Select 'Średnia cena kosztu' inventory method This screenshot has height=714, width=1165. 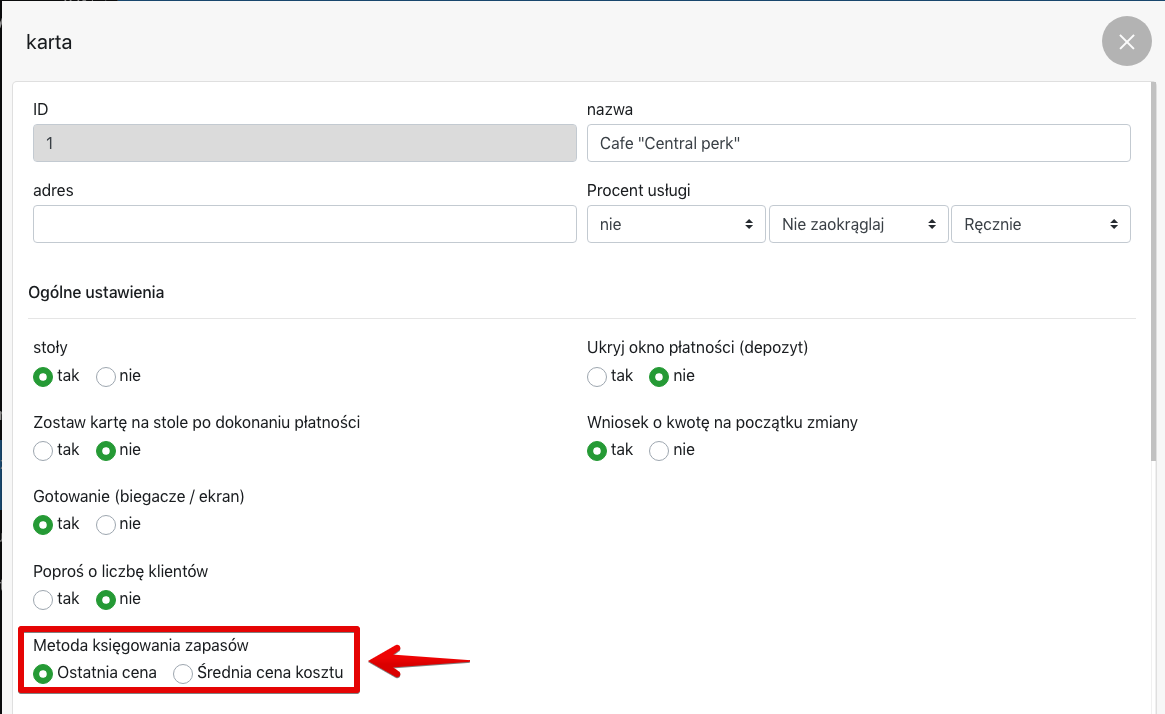click(x=183, y=674)
